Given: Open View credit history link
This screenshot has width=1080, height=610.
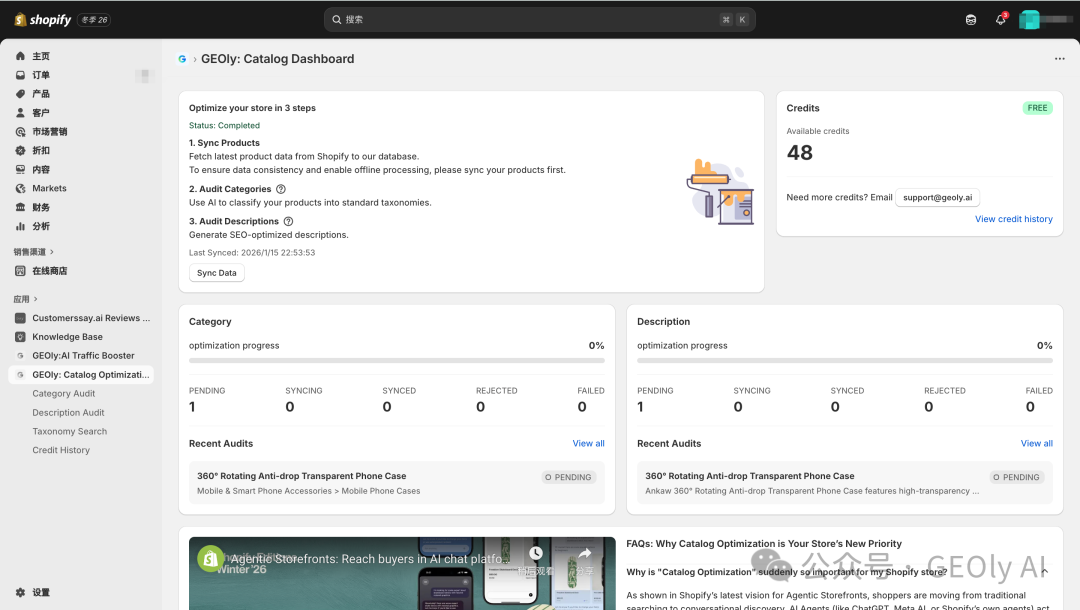Looking at the screenshot, I should tap(1013, 219).
